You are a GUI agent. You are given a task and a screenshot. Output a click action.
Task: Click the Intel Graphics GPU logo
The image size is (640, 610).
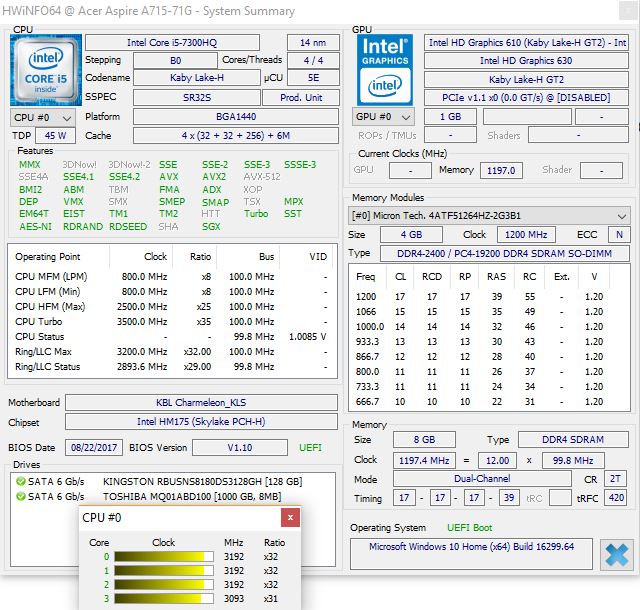[385, 70]
